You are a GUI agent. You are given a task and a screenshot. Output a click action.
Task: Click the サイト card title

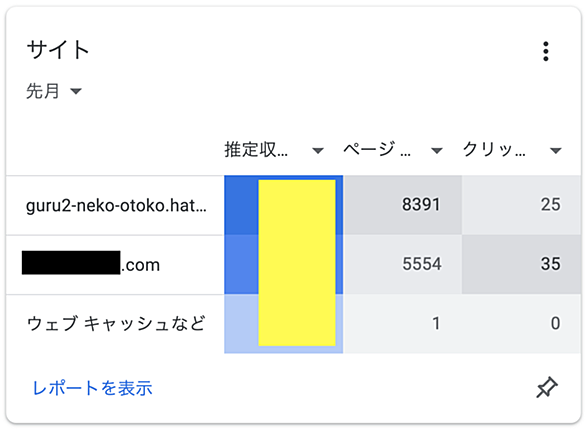pyautogui.click(x=58, y=50)
